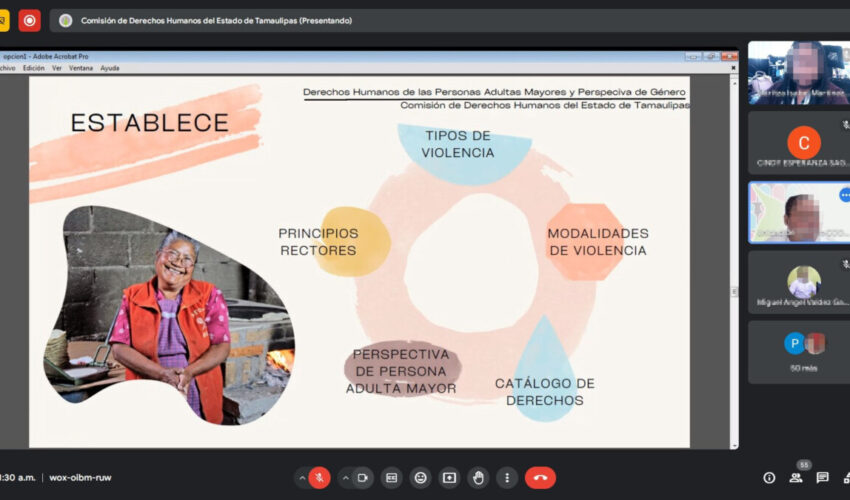This screenshot has height=500, width=850.
Task: Click PERSPECTIVA DE PERSONA ADULTA MAYOR label
Action: click(x=401, y=371)
